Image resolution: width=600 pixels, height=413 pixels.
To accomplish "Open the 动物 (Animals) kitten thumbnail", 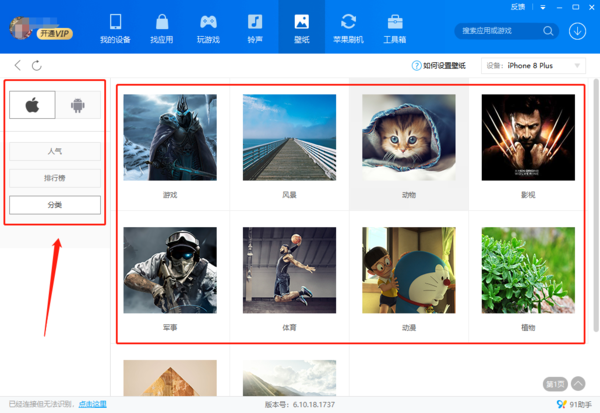I will 408,138.
